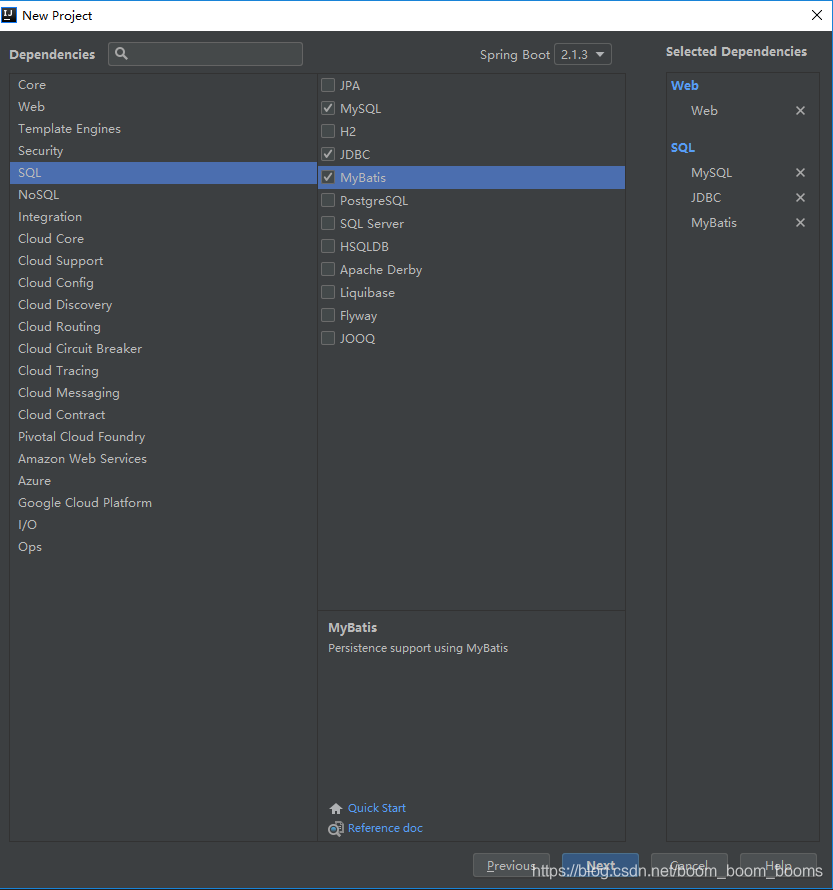Image resolution: width=833 pixels, height=890 pixels.
Task: Enable the Flyway checkbox
Action: click(328, 315)
